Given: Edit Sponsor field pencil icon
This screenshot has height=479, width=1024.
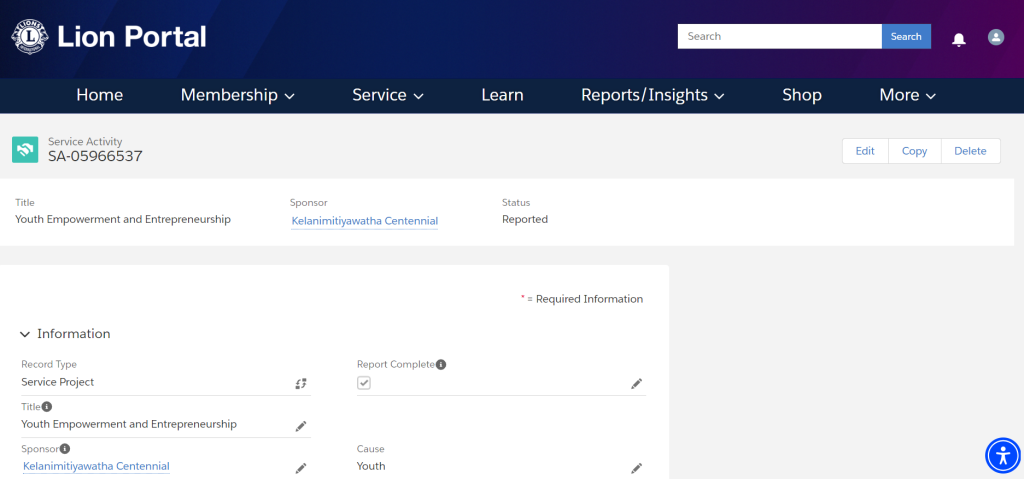Looking at the screenshot, I should click(300, 468).
